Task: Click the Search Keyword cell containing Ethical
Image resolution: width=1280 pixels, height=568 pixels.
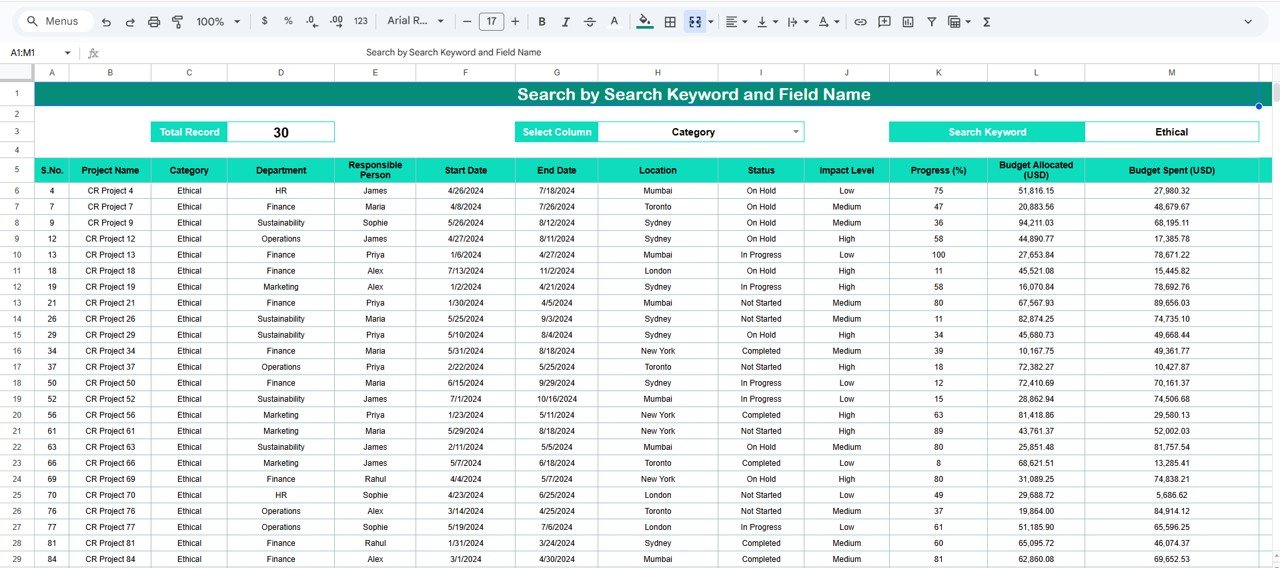Action: pyautogui.click(x=1171, y=132)
